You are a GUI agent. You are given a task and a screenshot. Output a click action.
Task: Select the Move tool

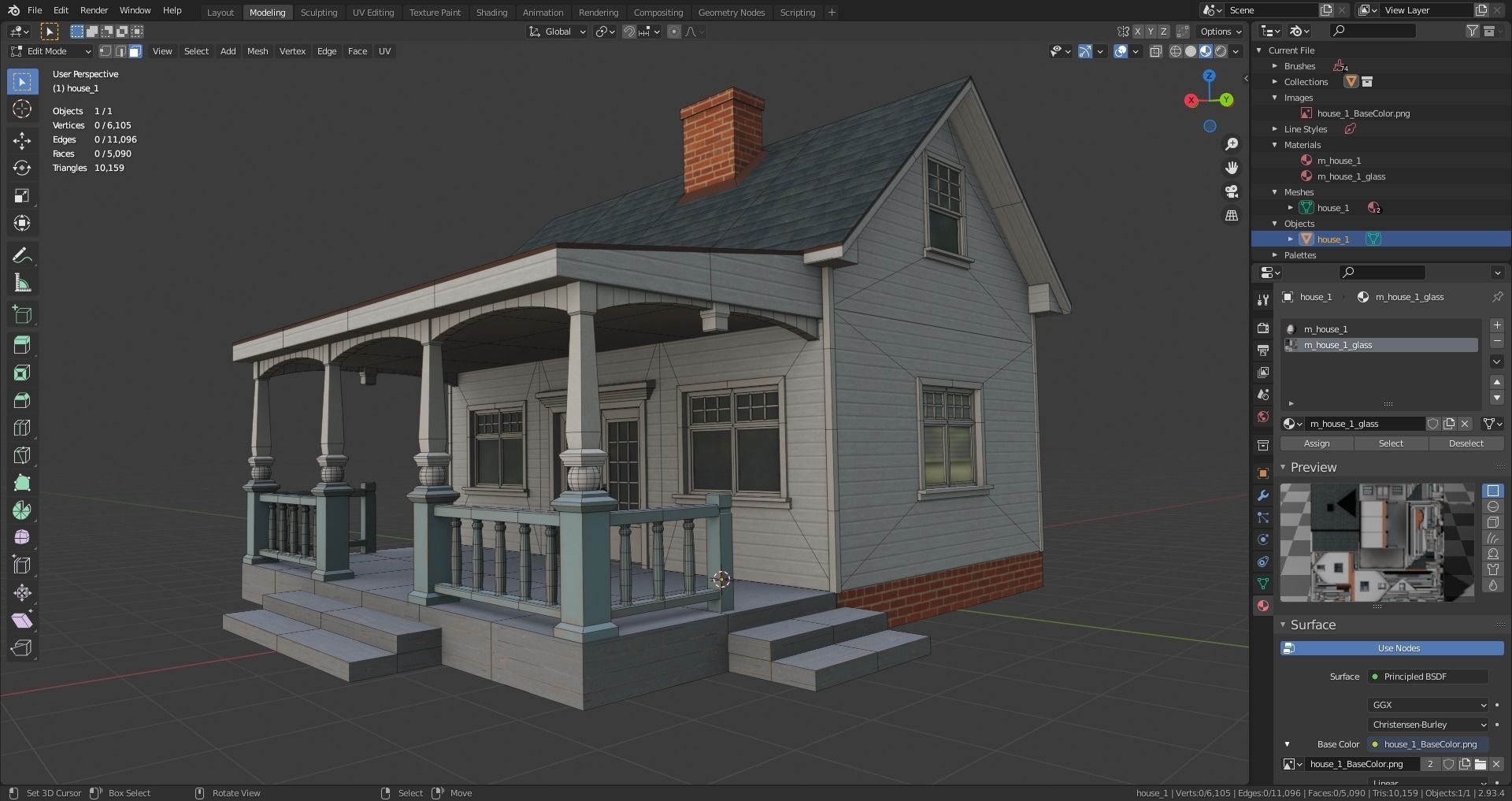[x=22, y=140]
